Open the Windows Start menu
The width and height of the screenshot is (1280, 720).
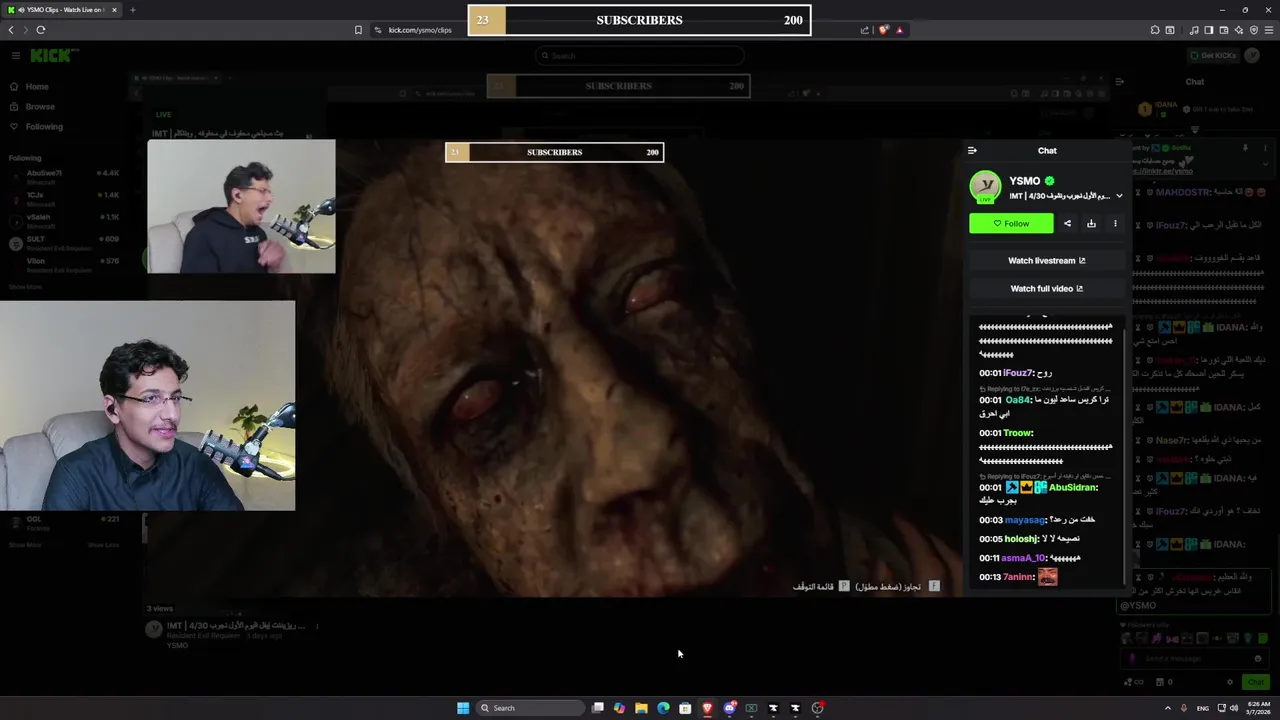point(463,708)
